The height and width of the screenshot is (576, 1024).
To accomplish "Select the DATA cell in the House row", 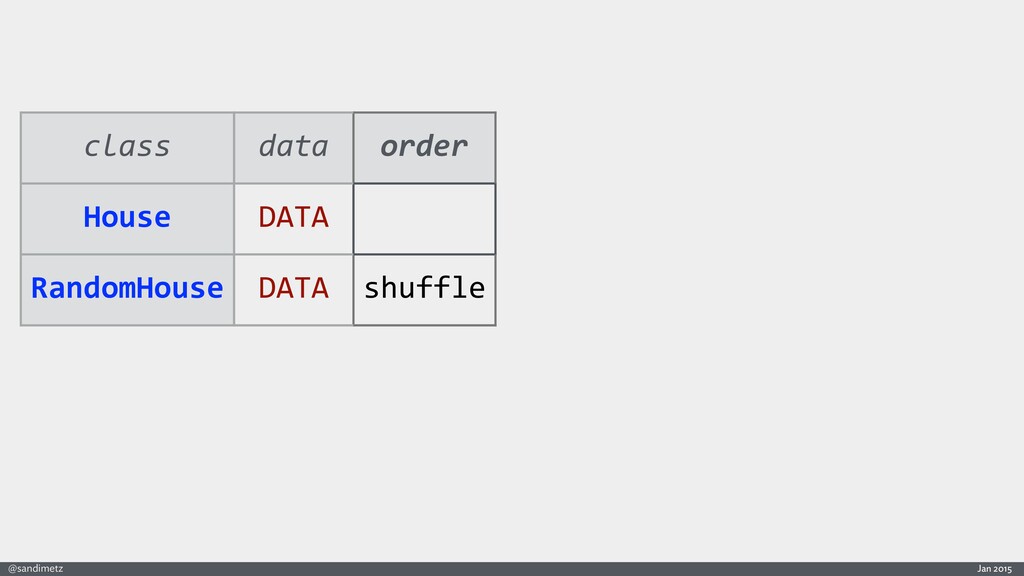I will pos(293,217).
